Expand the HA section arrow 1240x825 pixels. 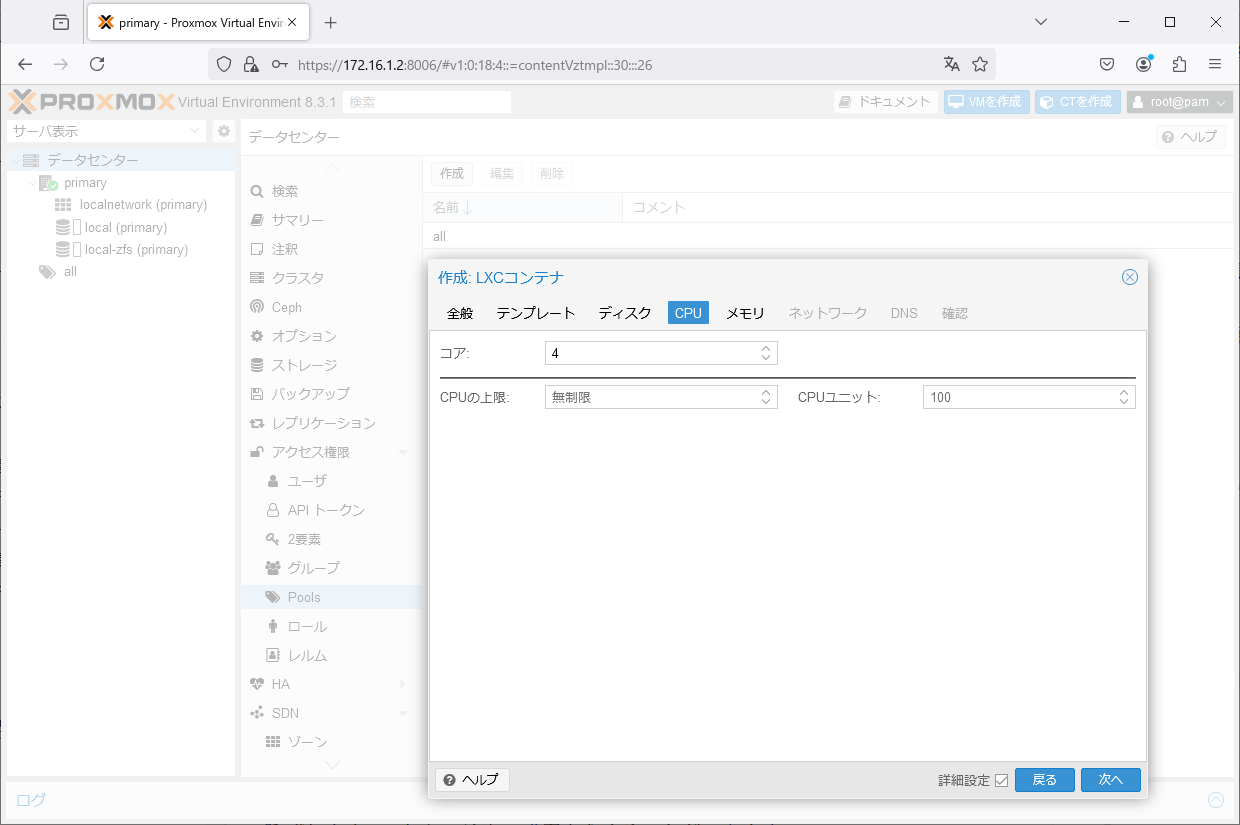click(x=403, y=684)
